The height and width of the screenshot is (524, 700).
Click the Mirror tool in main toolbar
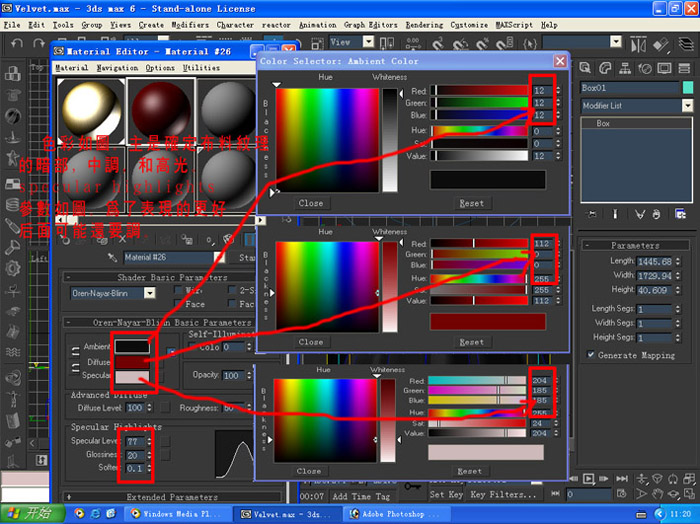click(638, 45)
